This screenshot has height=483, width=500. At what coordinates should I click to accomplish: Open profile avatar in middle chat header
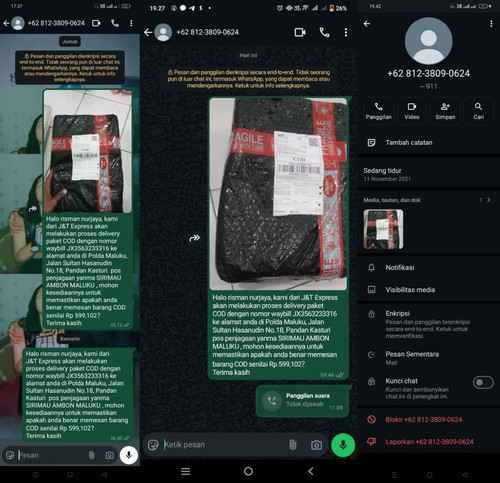click(x=163, y=32)
